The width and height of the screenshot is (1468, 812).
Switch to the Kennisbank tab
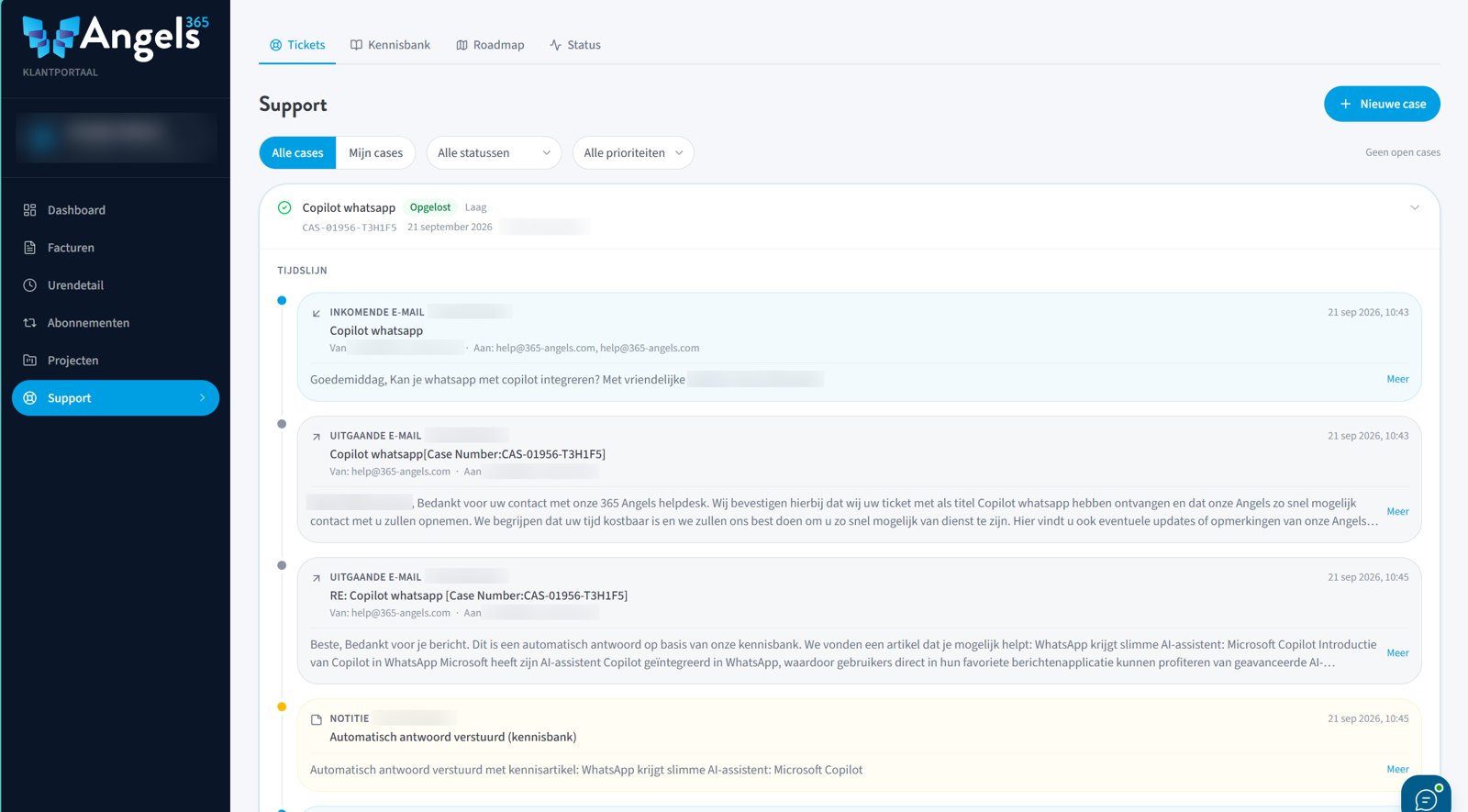(x=390, y=45)
